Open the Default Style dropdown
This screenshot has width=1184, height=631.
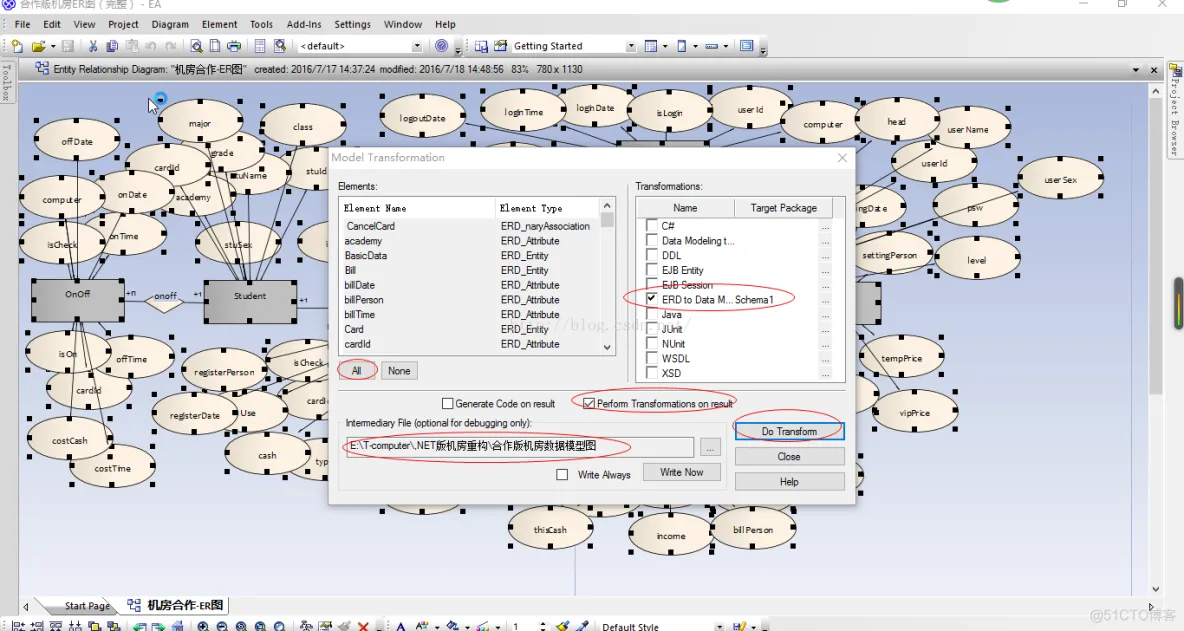point(719,626)
